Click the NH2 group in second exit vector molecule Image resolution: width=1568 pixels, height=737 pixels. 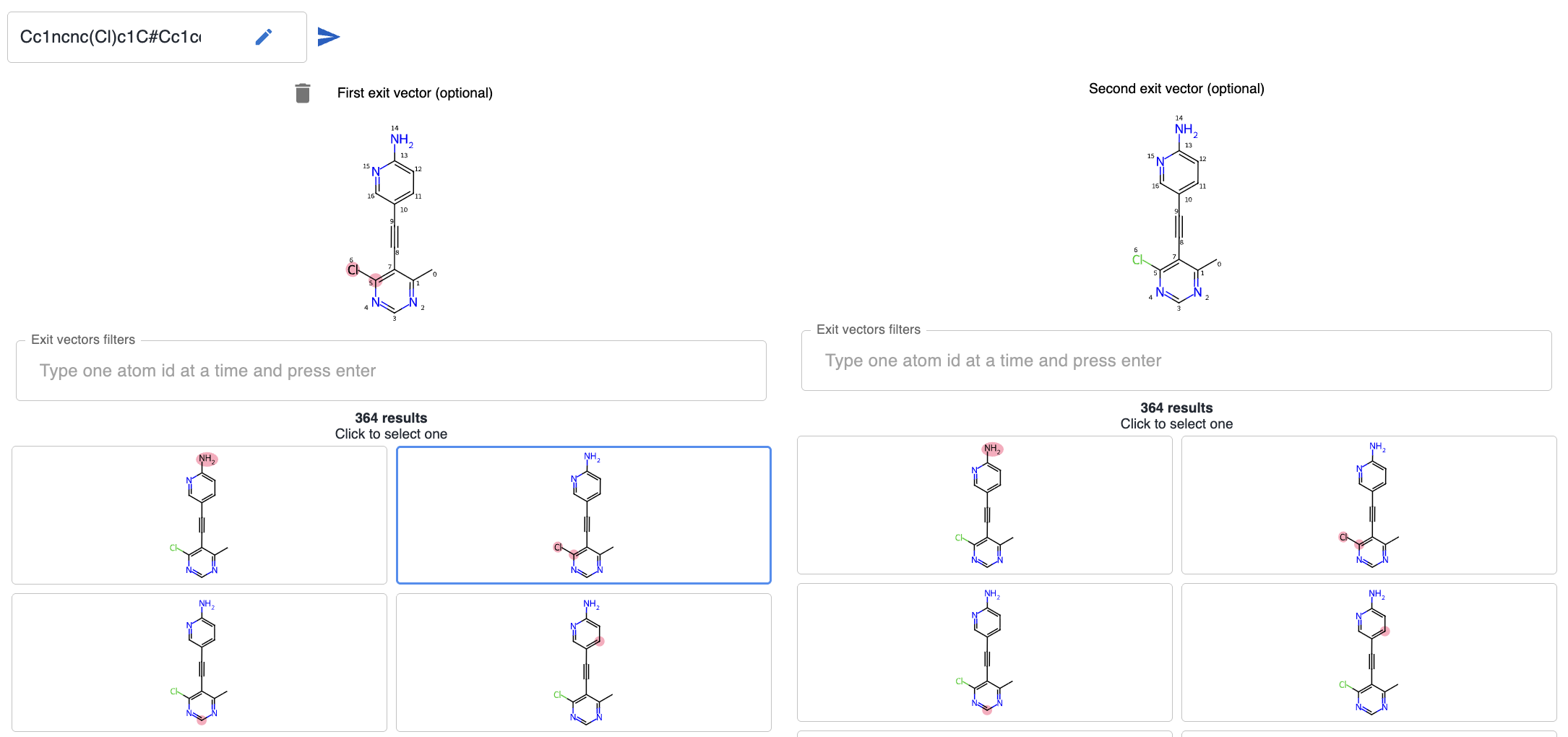coord(1186,130)
